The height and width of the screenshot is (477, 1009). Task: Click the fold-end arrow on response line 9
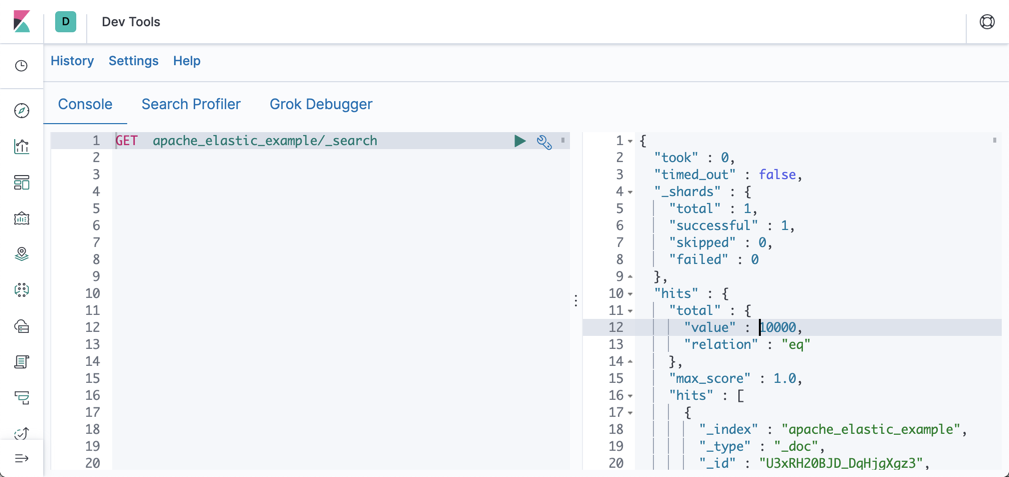pos(630,277)
